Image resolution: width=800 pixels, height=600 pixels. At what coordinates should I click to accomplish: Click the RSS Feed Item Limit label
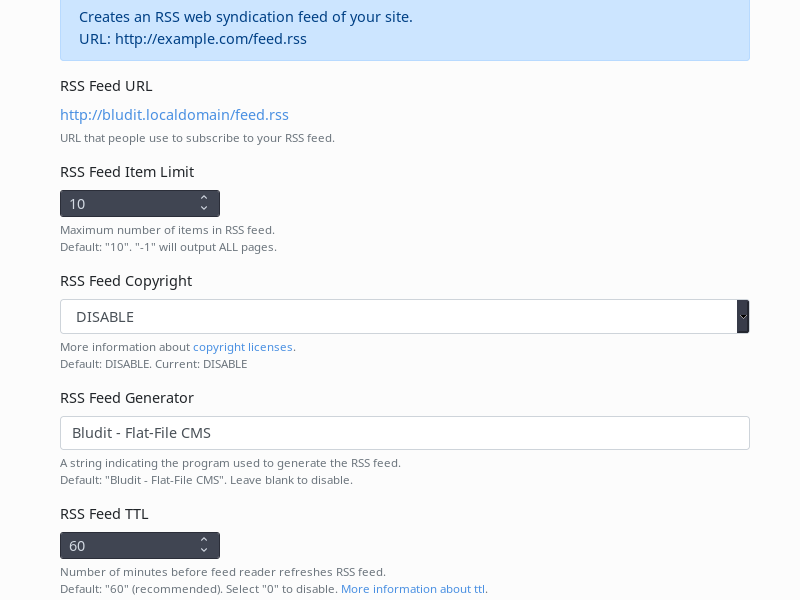(127, 172)
